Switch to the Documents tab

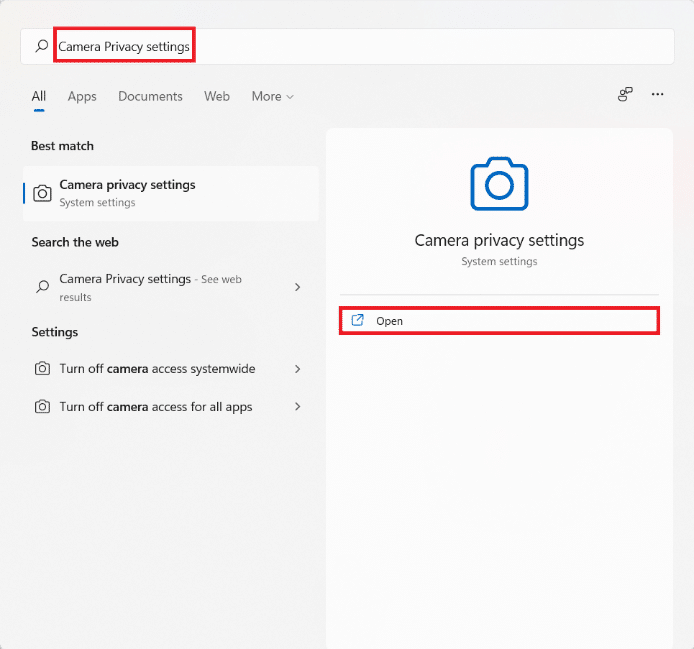150,96
